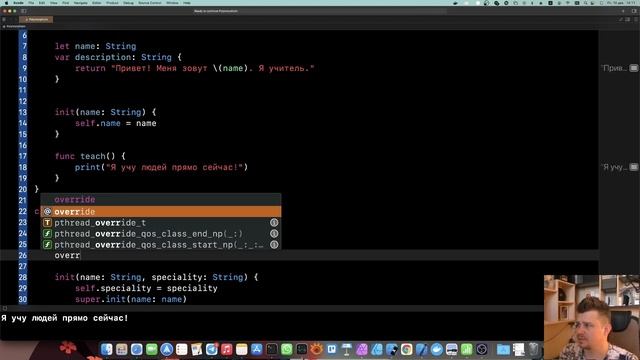
Task: Click the "func teach()" declaration
Action: tap(90, 156)
